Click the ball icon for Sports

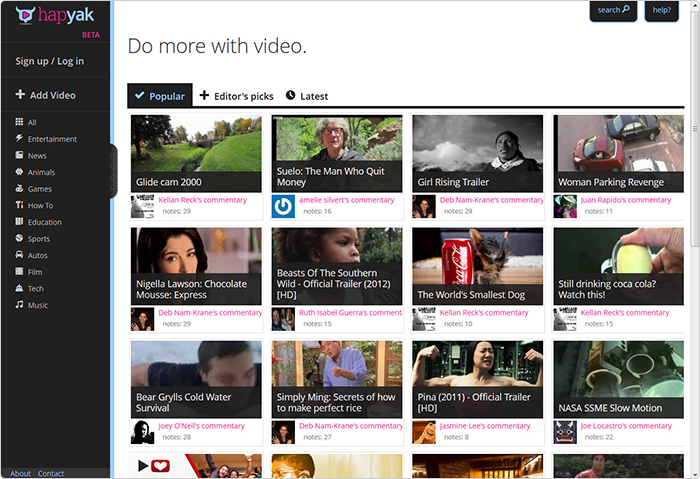point(19,238)
